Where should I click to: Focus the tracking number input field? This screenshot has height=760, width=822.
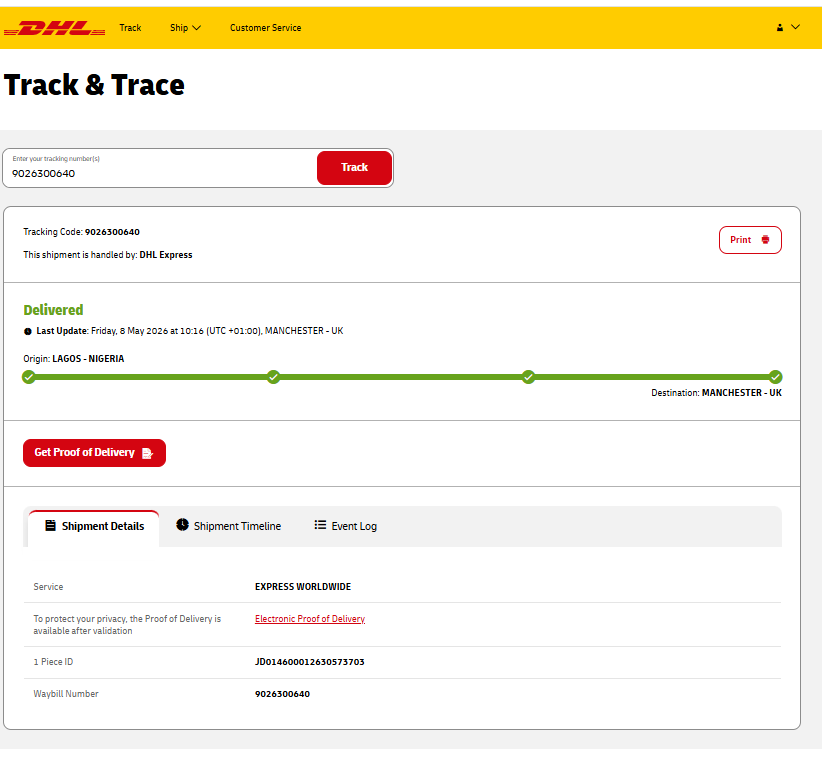point(160,168)
